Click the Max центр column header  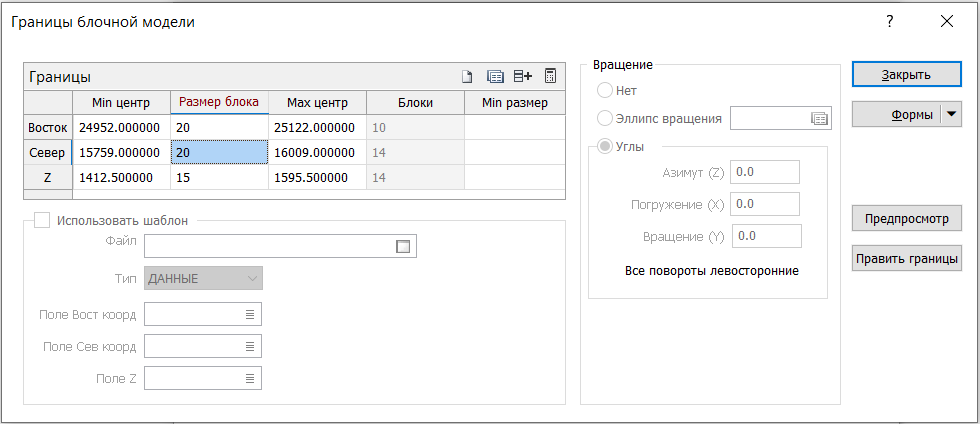click(318, 103)
